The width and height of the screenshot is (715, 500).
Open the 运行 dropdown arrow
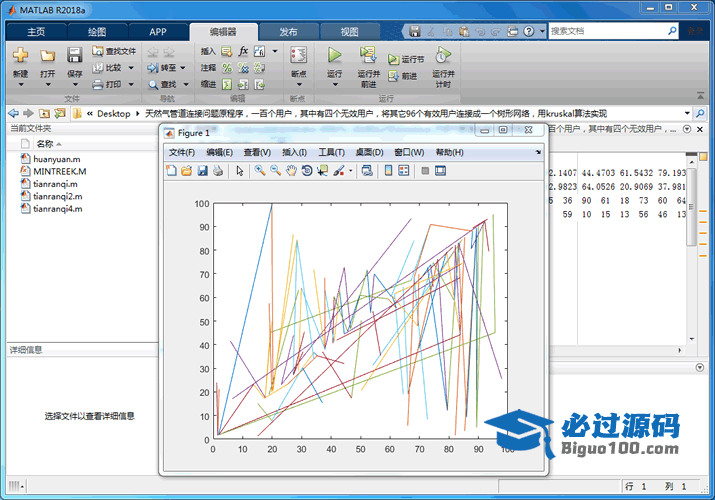tap(335, 85)
